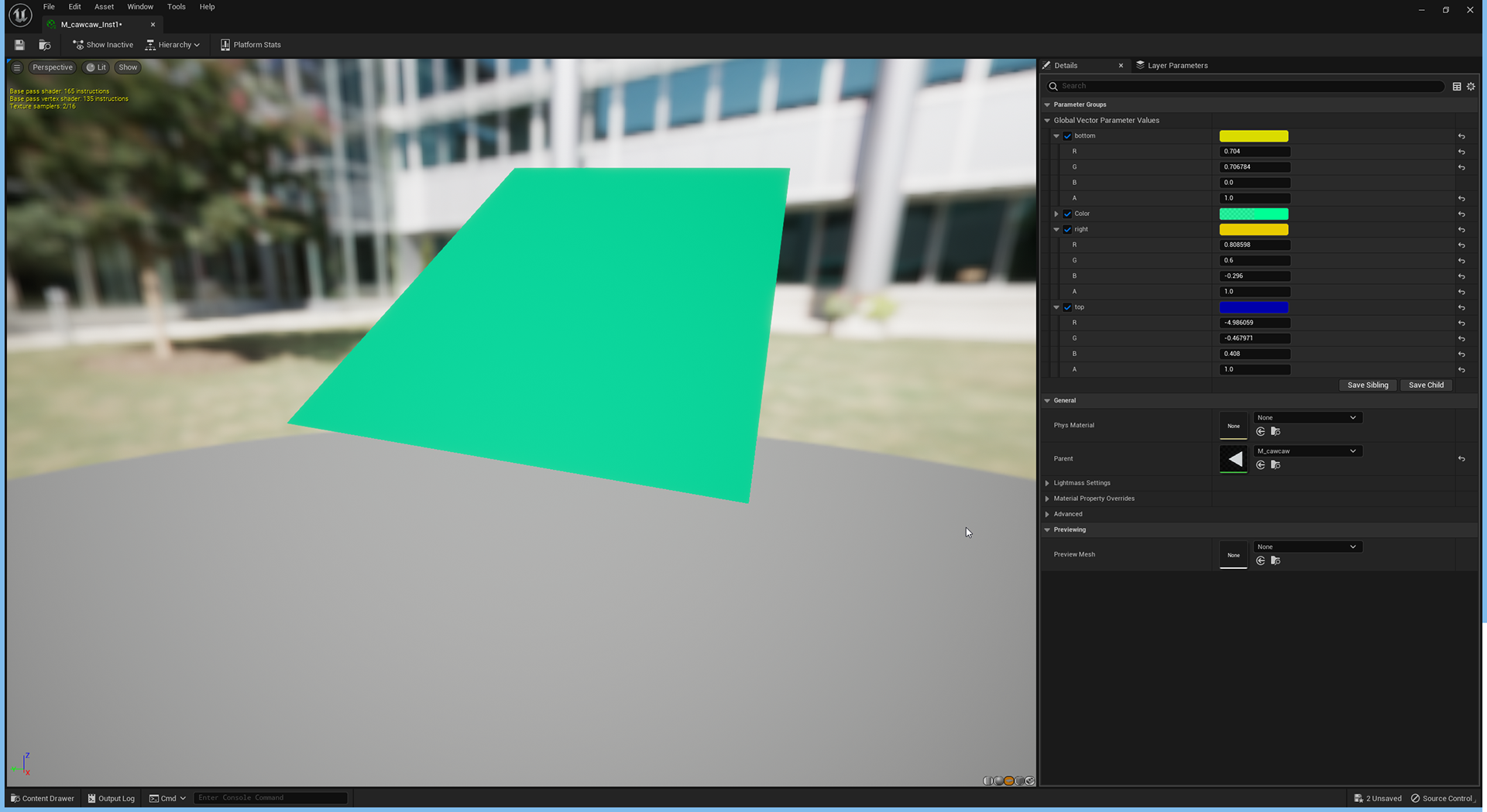The height and width of the screenshot is (812, 1487).
Task: Open bottom yellow color swatch picker
Action: click(x=1254, y=136)
